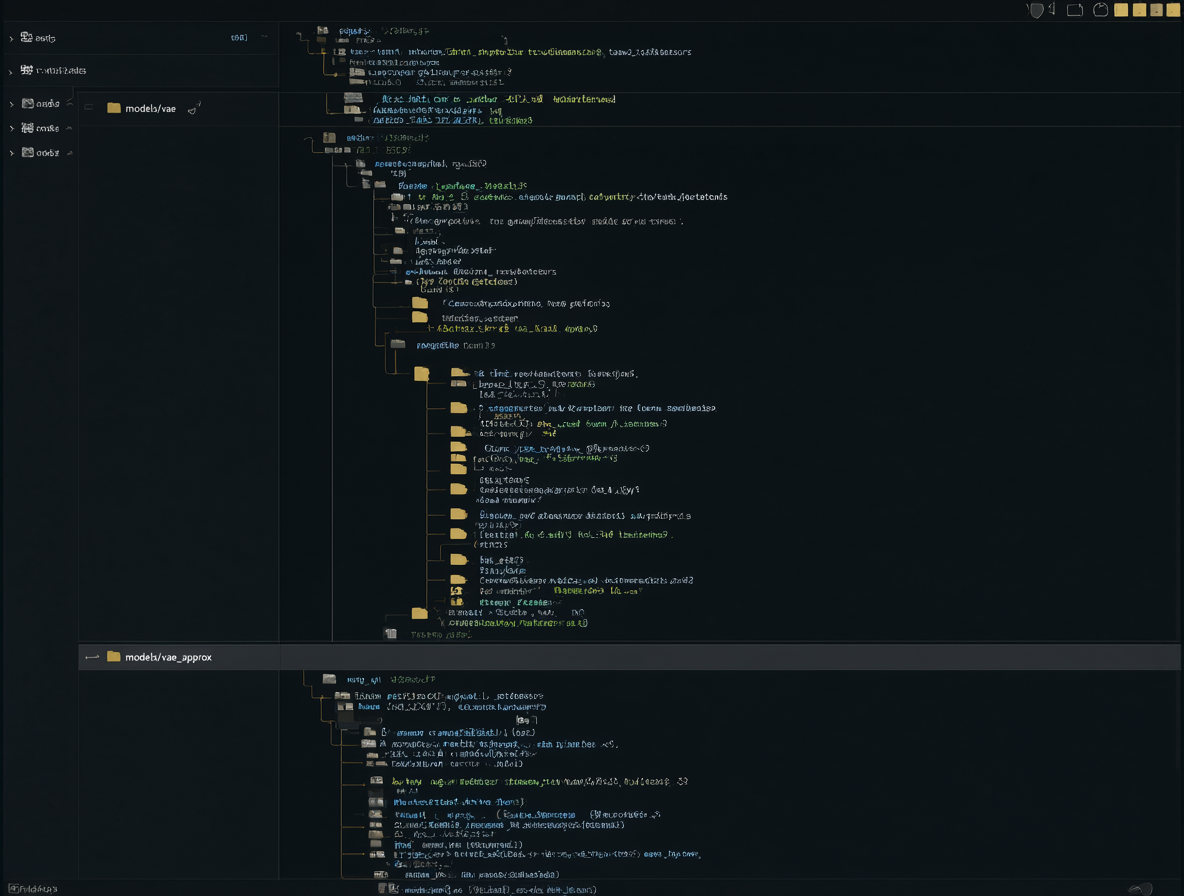Screen dimensions: 1184x896
Task: Click the arrow left of models/vae_approx
Action: point(92,657)
